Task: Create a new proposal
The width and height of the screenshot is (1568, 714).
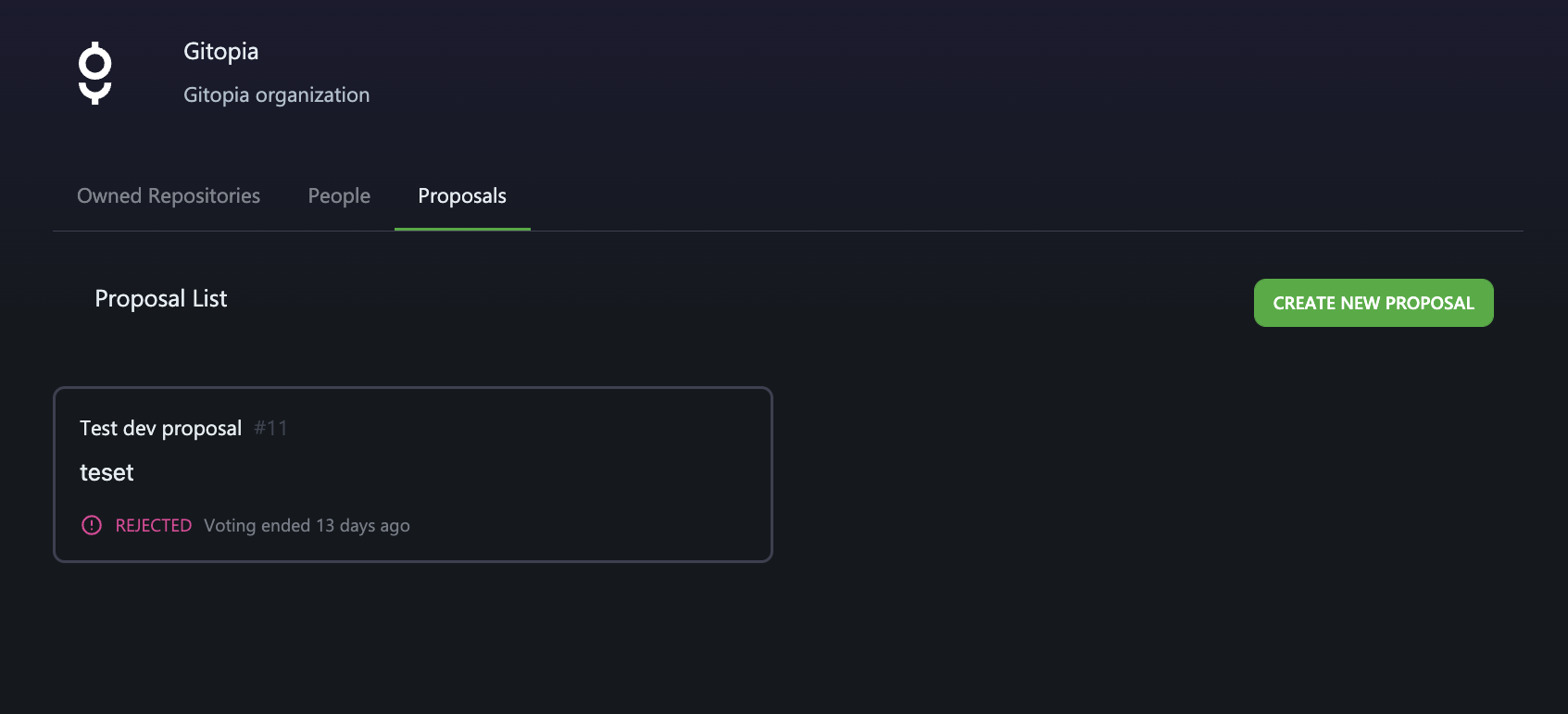Action: (1374, 303)
